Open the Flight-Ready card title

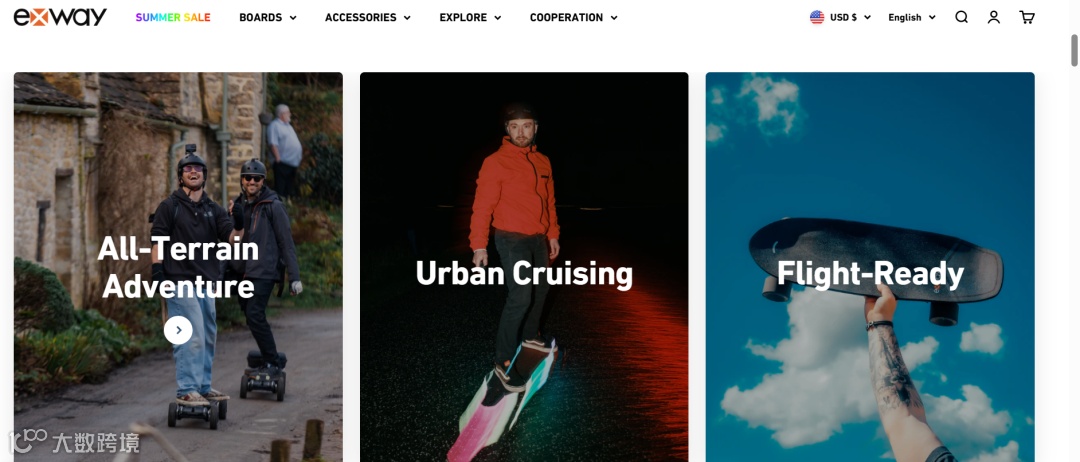pos(871,273)
